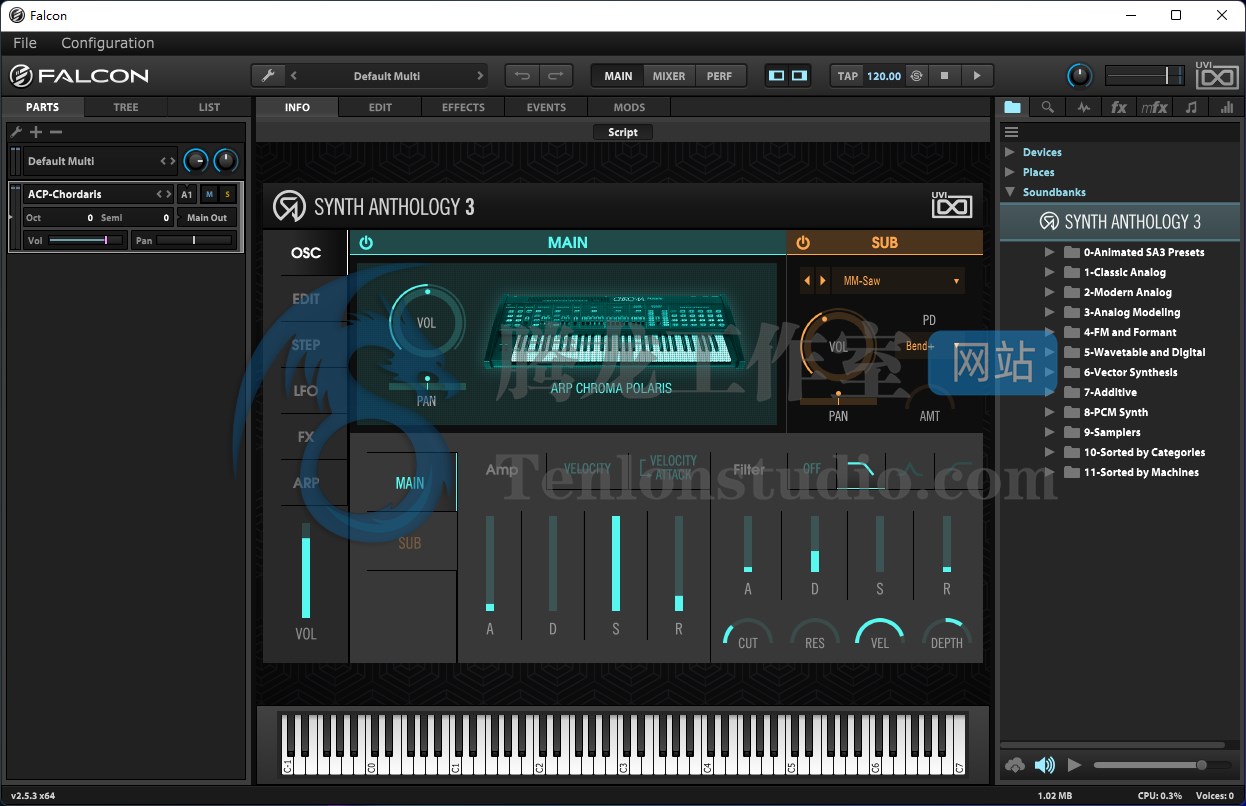Expand the Places tree section
This screenshot has height=806, width=1246.
coord(1010,172)
